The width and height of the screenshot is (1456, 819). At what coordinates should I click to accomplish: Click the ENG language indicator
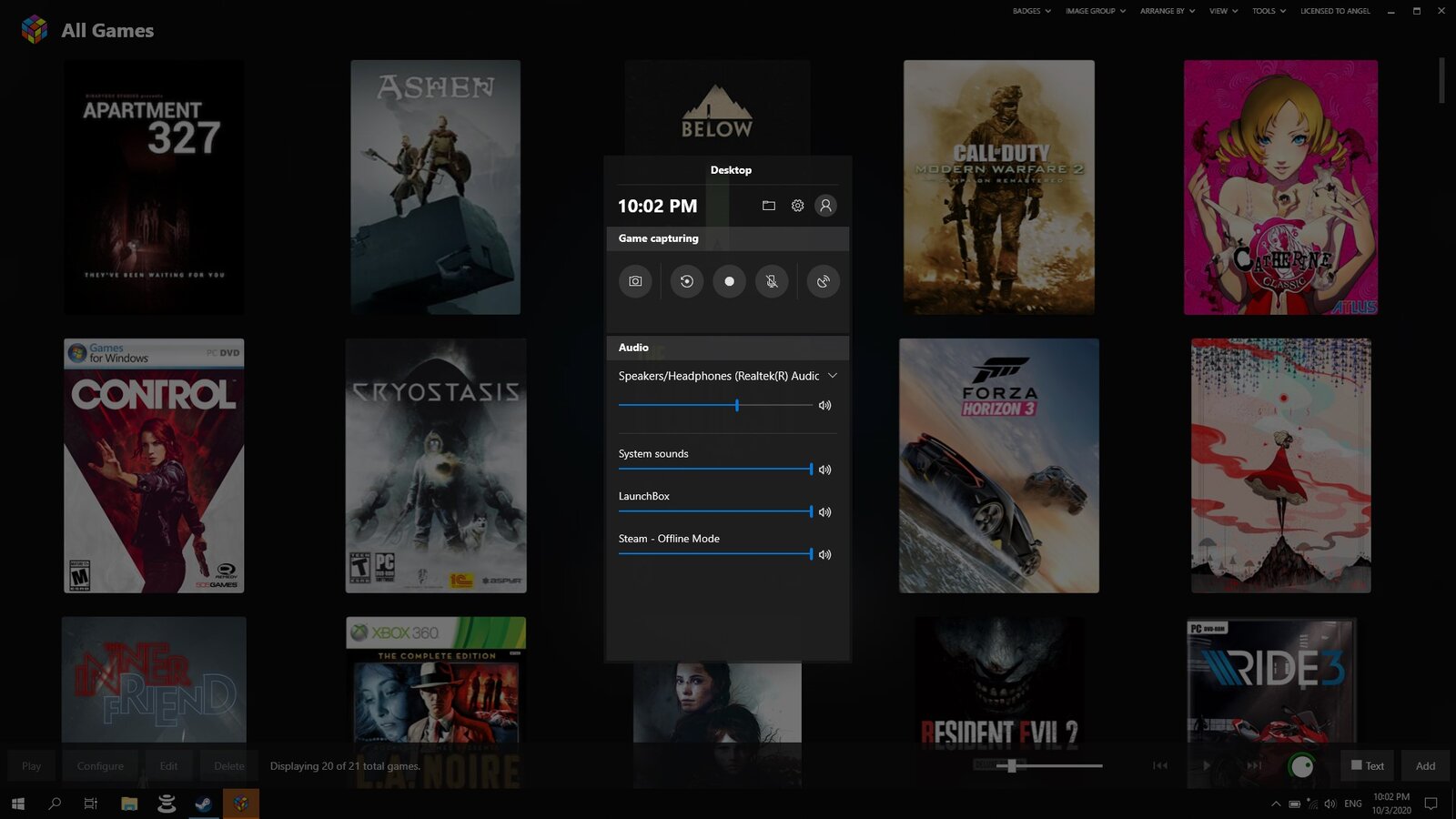[1353, 804]
